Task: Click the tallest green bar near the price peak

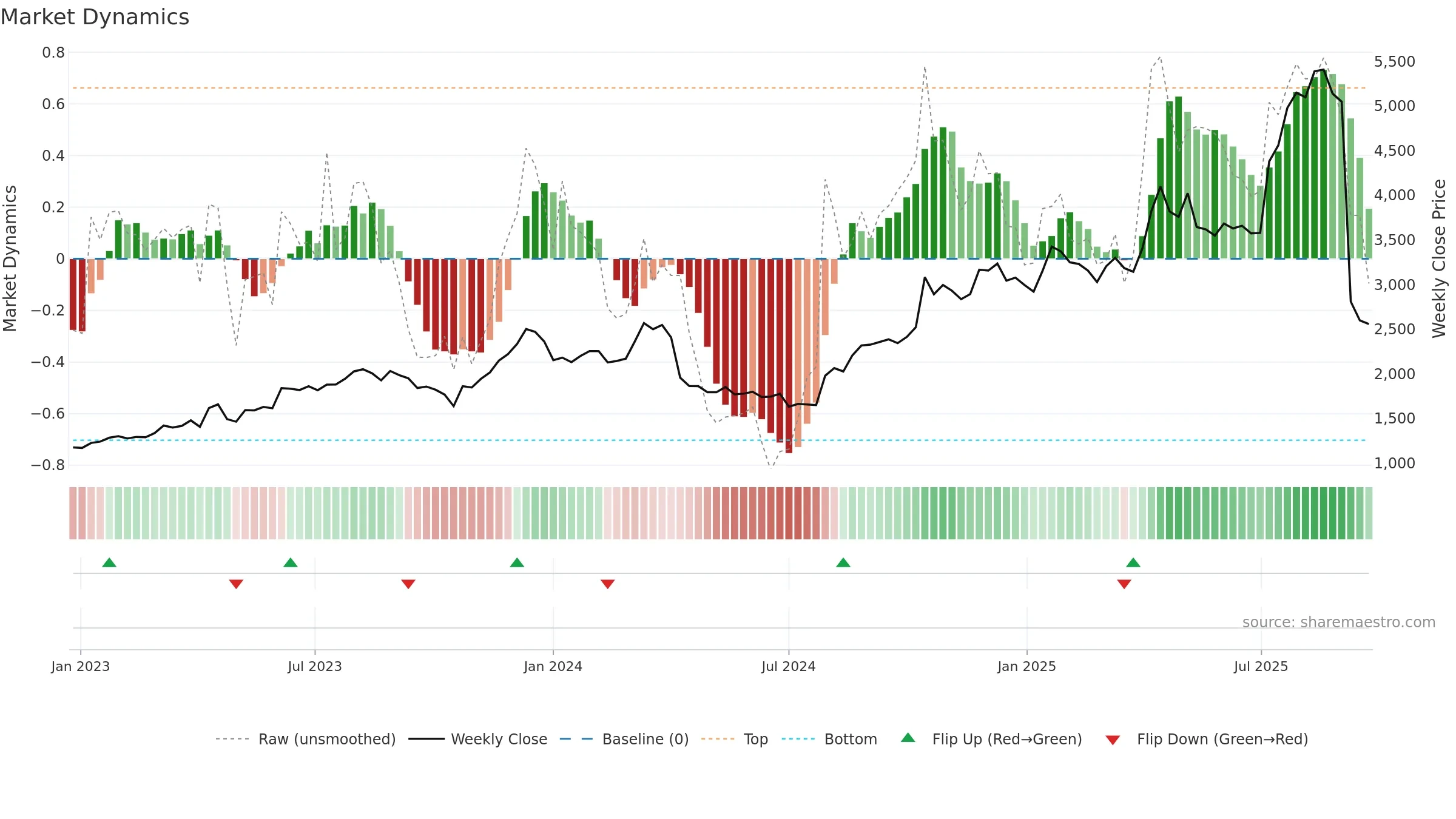Action: pos(1323,164)
